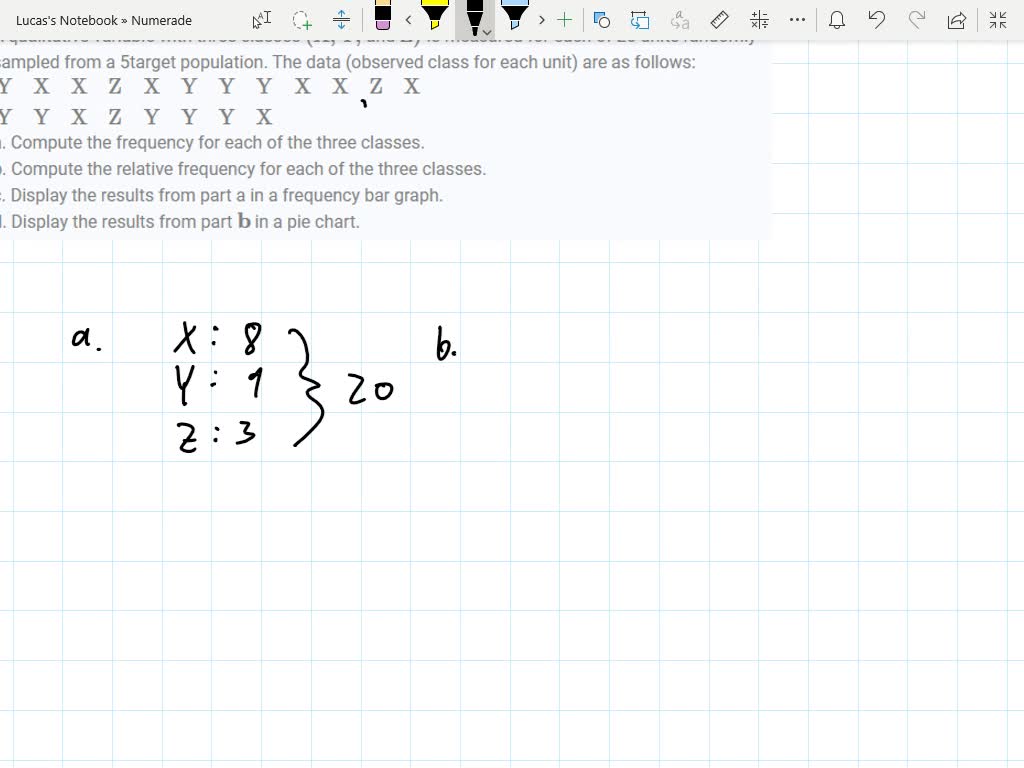Choose the text selection cursor tool
Viewport: 1024px width, 768px height.
click(260, 18)
